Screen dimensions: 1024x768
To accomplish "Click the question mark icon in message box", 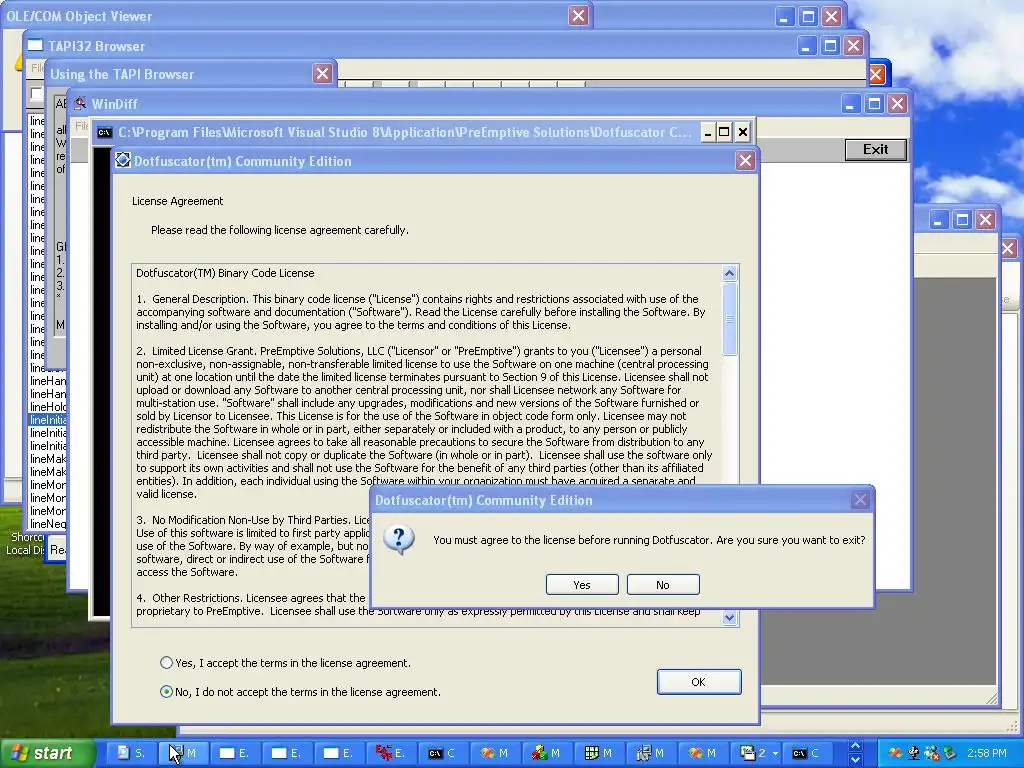I will [x=398, y=540].
